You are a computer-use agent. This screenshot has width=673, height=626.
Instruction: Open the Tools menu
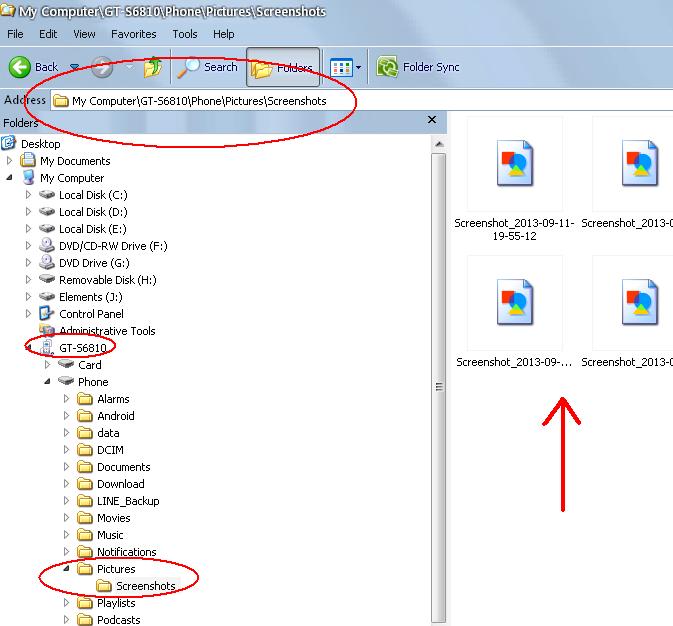click(185, 34)
